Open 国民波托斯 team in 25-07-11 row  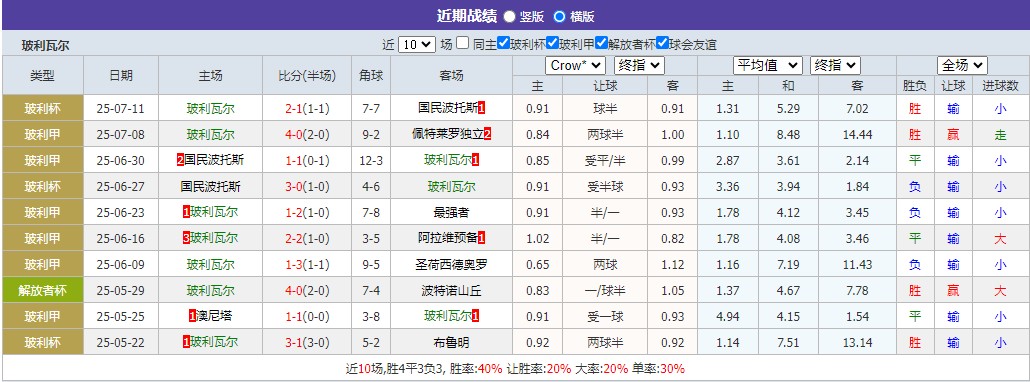(447, 108)
